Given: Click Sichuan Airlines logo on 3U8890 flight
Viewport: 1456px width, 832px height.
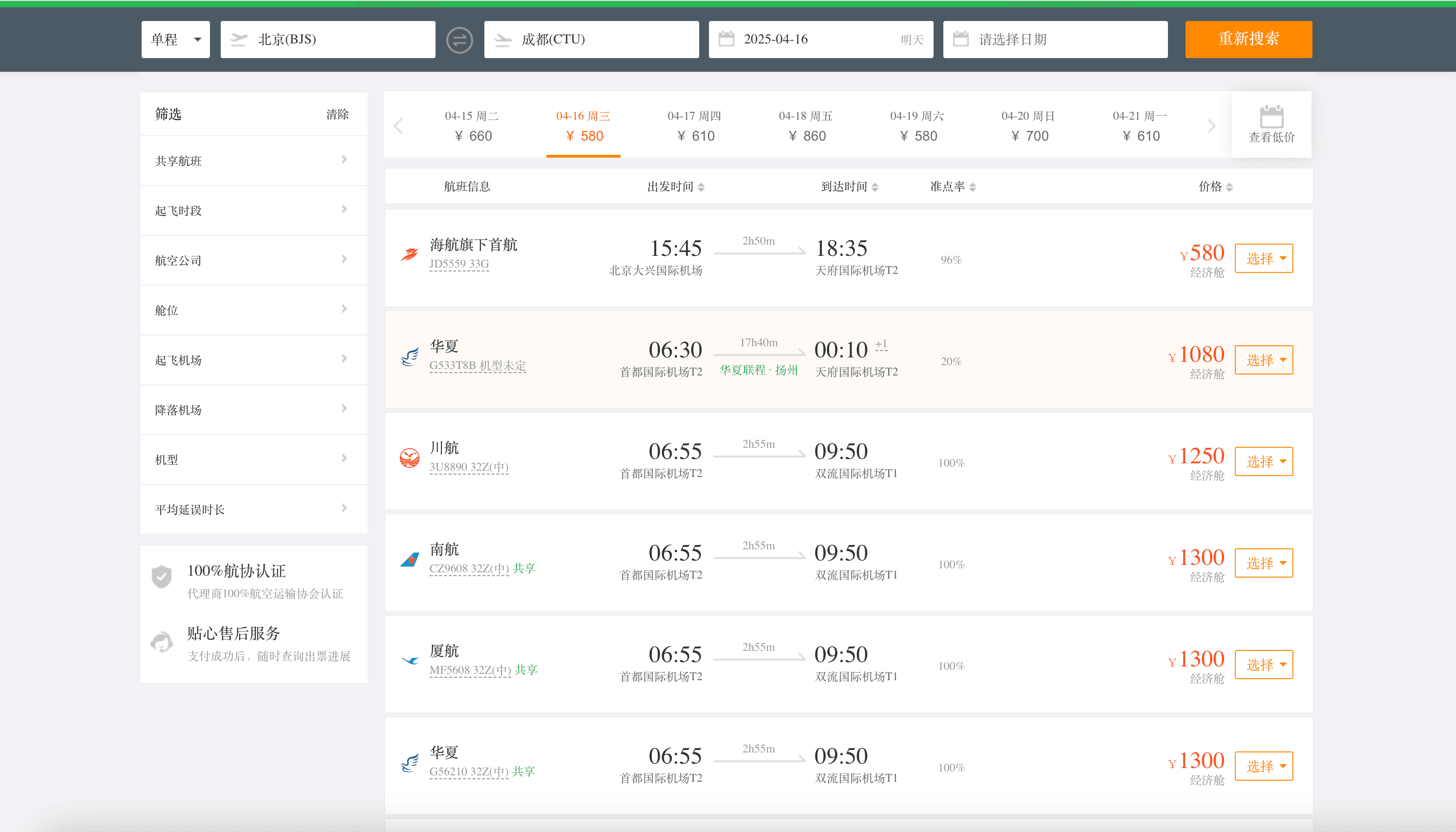Looking at the screenshot, I should pyautogui.click(x=409, y=458).
